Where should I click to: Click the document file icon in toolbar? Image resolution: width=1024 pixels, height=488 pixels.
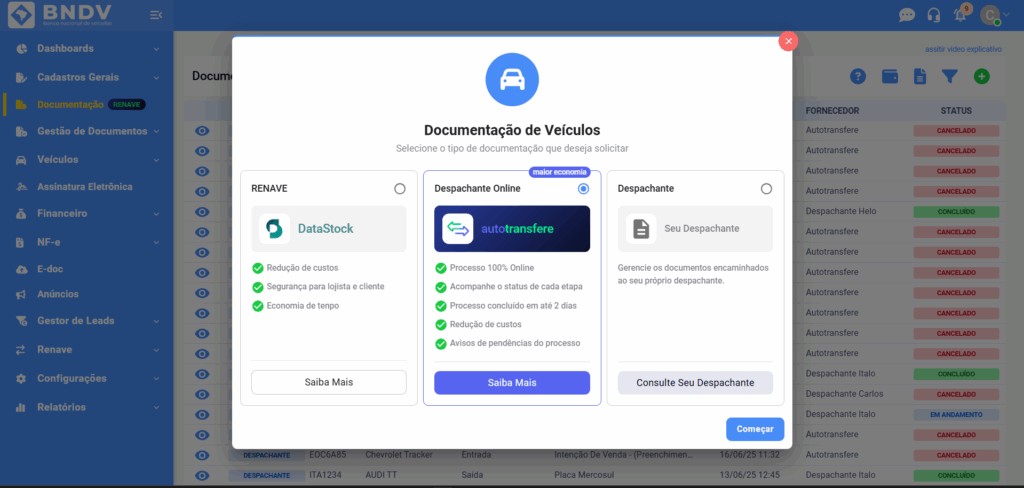[x=920, y=76]
